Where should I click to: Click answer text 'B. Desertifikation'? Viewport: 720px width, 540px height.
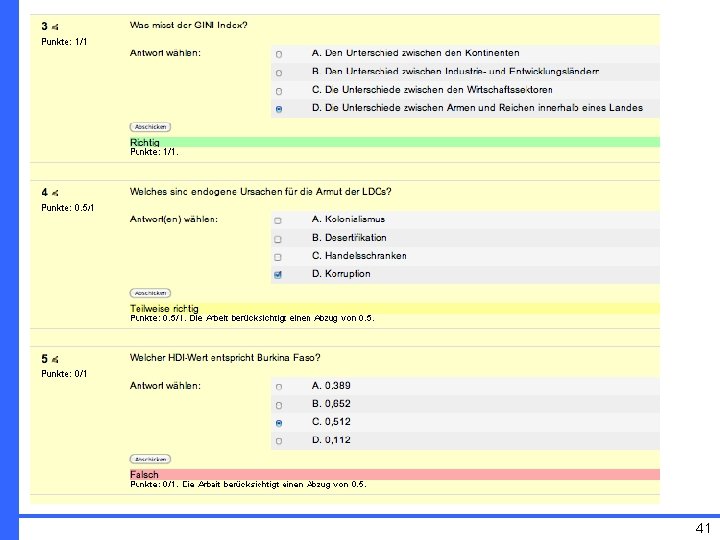[349, 238]
